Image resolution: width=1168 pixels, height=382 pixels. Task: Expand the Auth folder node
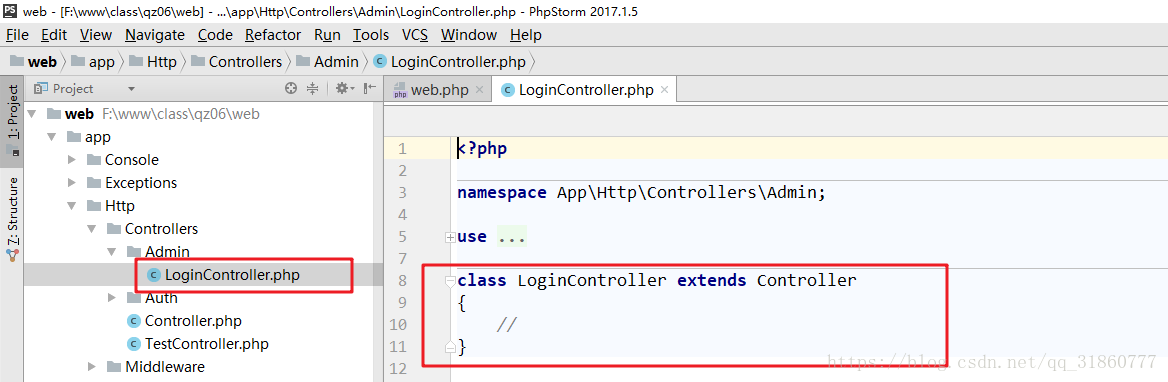click(x=112, y=298)
